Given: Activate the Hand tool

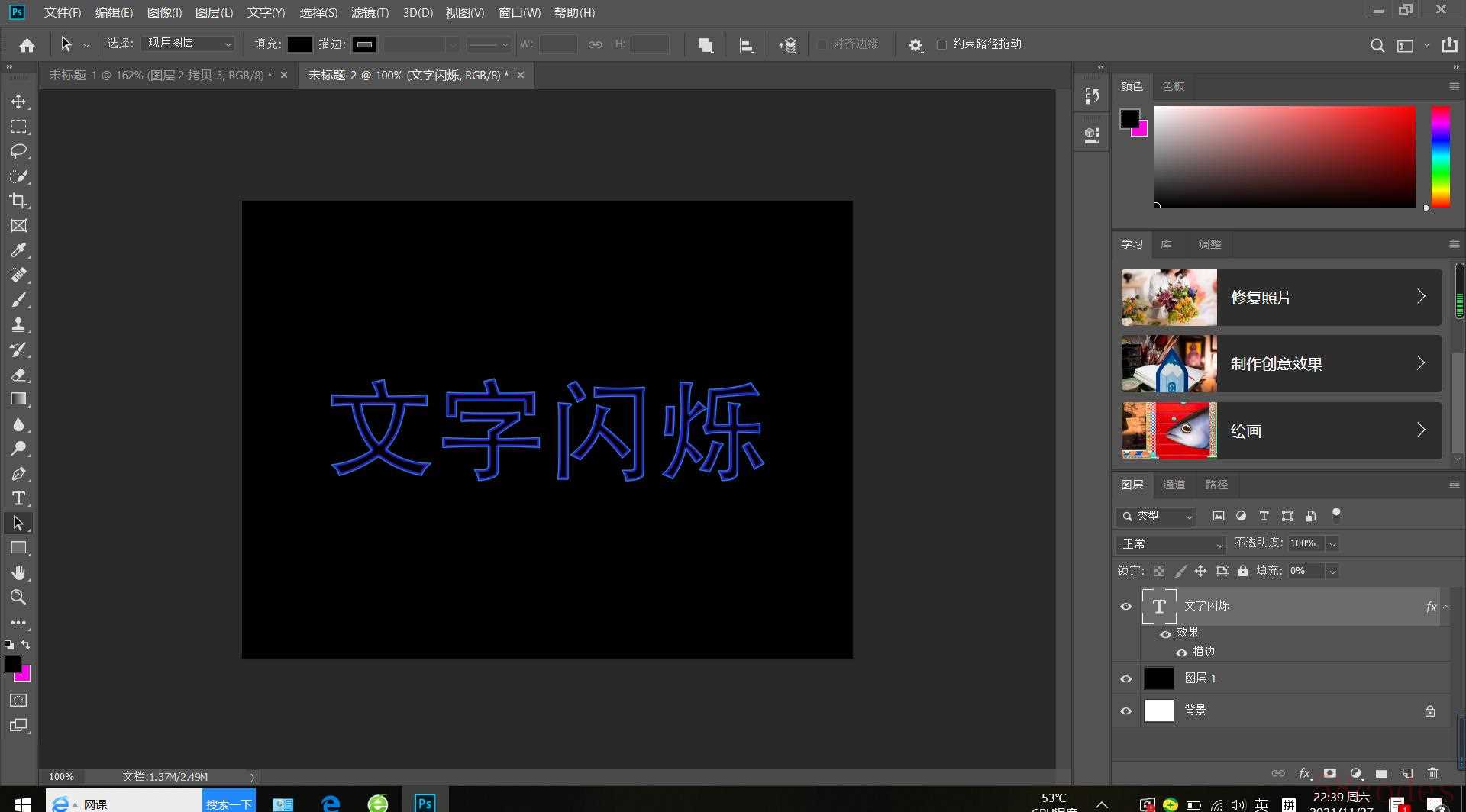Looking at the screenshot, I should 18,572.
